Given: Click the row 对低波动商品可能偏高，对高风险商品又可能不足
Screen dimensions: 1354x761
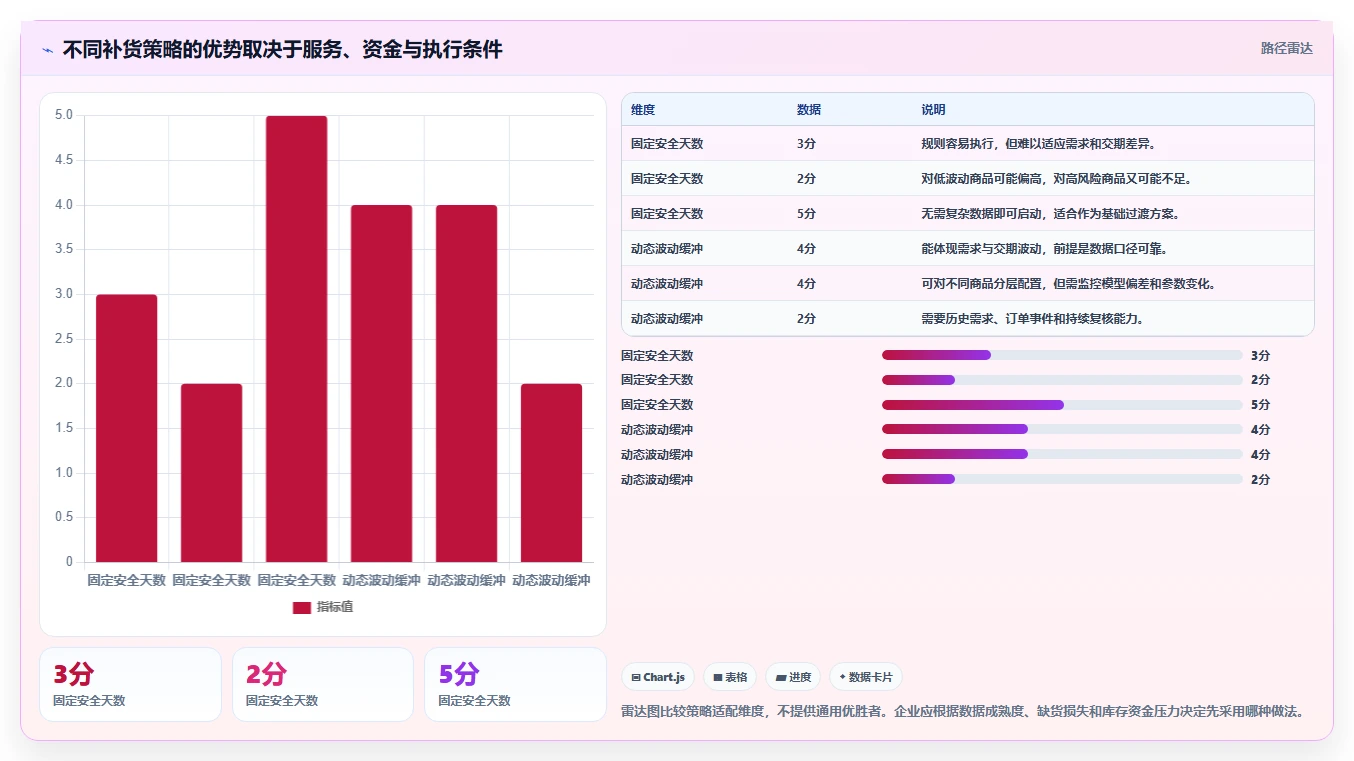Looking at the screenshot, I should [x=967, y=178].
